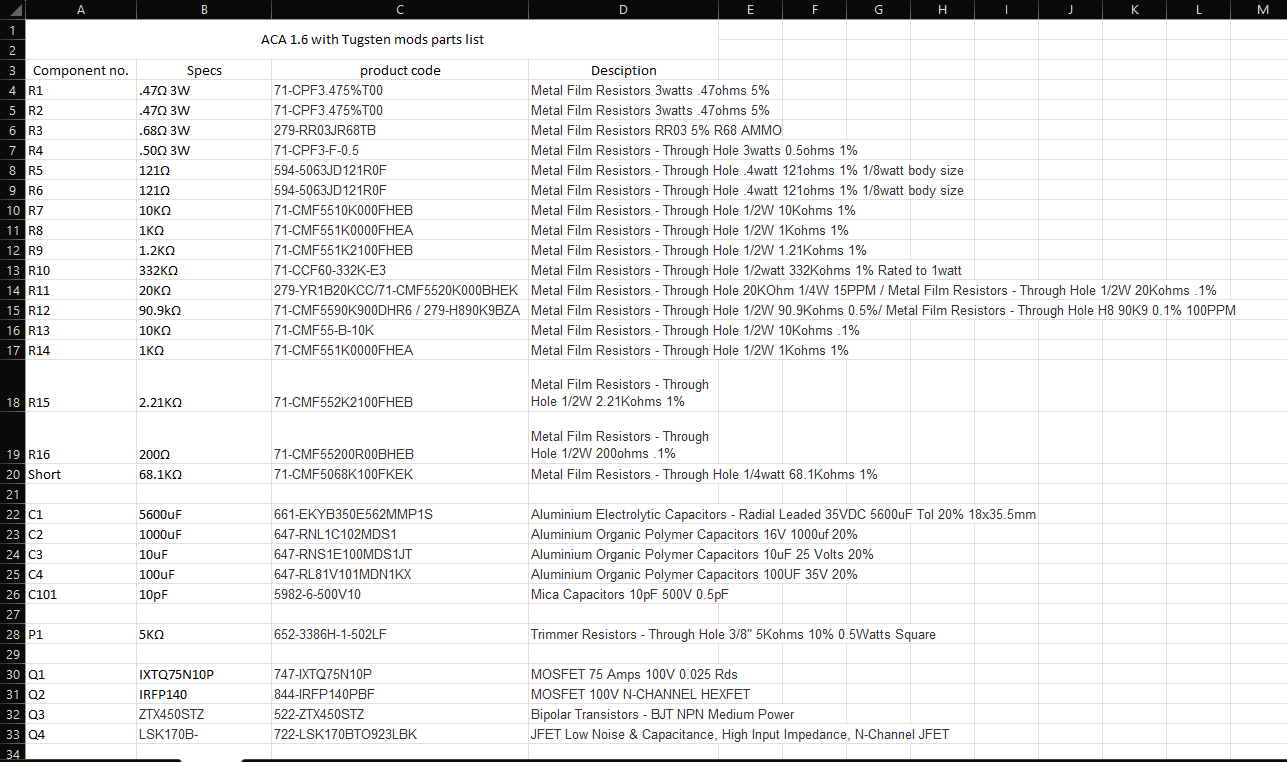Select the P1 component cell
Screen dimensions: 1287x762
[x=80, y=634]
